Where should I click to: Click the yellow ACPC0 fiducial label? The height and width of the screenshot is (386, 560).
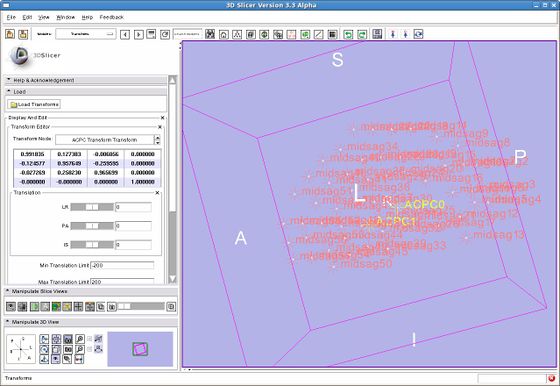pyautogui.click(x=425, y=205)
